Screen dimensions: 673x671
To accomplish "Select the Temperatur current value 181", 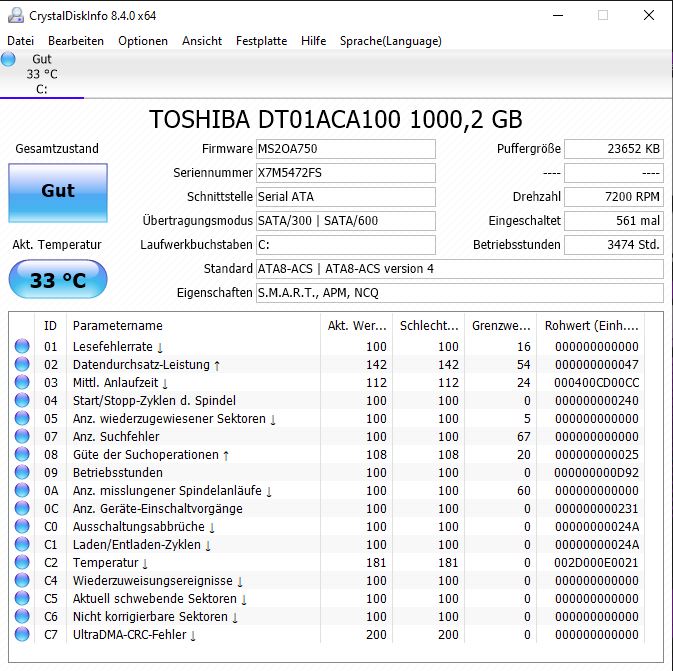I will pos(376,562).
